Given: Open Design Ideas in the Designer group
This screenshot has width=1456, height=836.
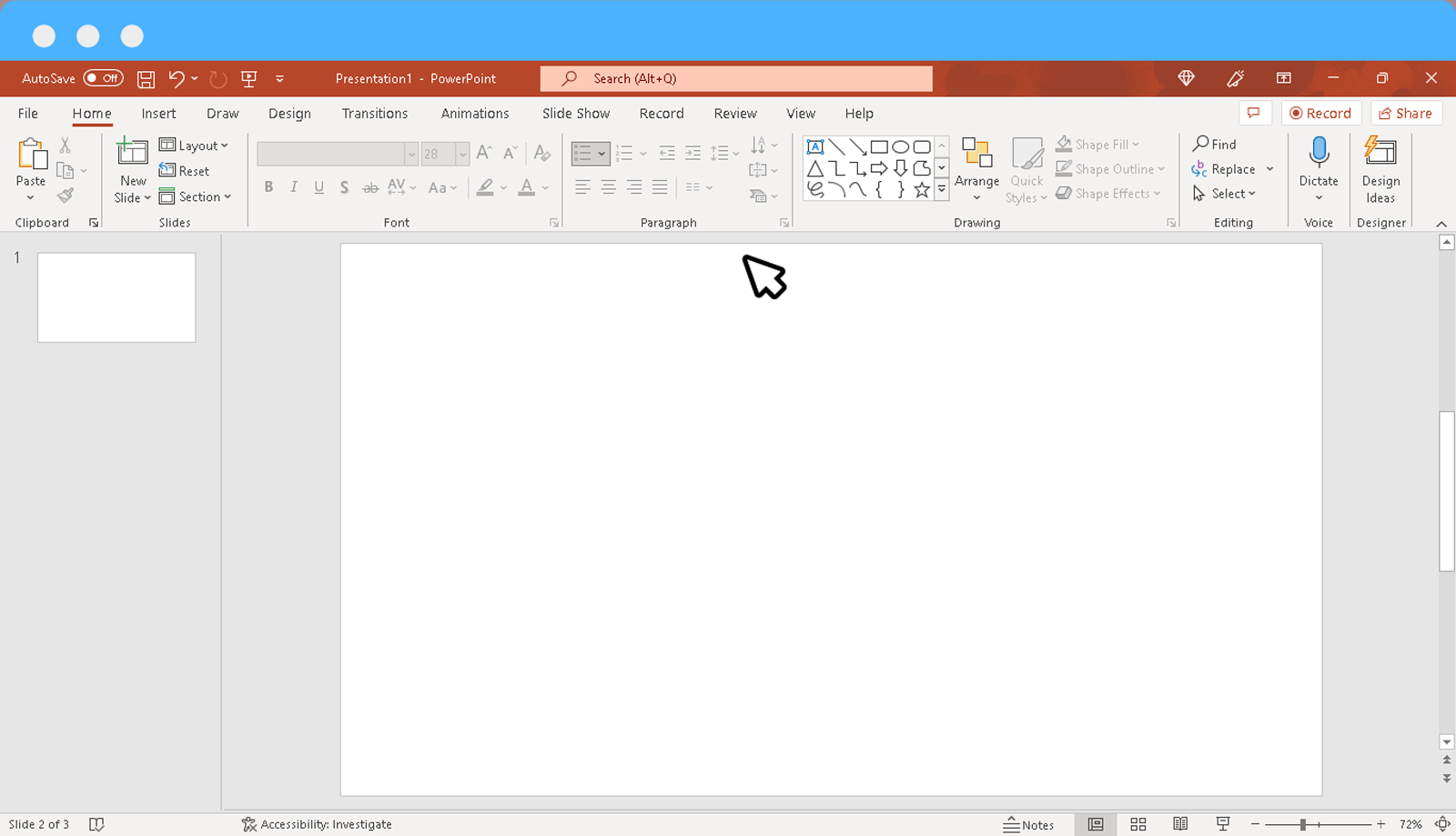Looking at the screenshot, I should click(x=1380, y=168).
